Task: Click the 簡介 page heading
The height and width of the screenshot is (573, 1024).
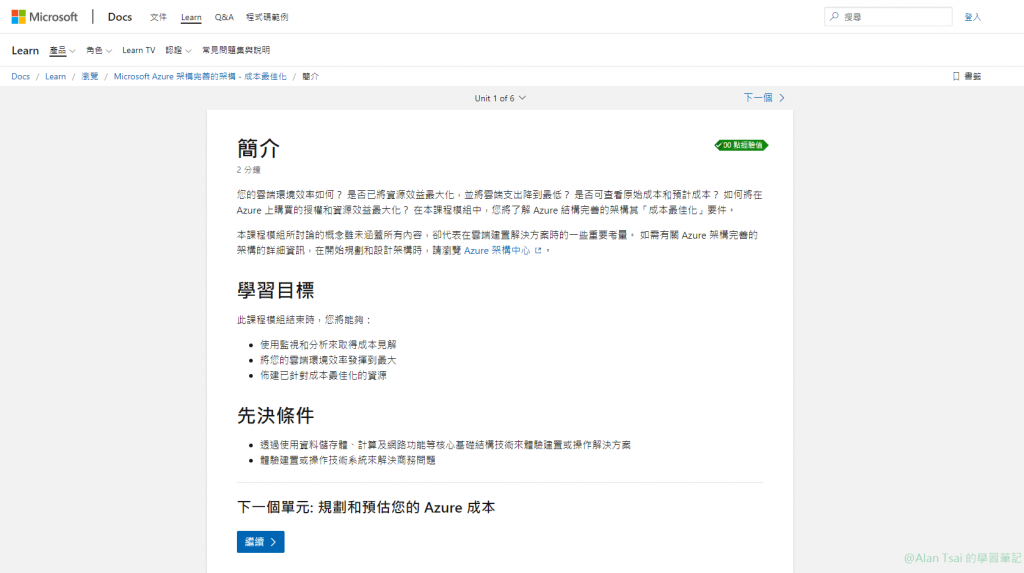Action: [x=259, y=148]
